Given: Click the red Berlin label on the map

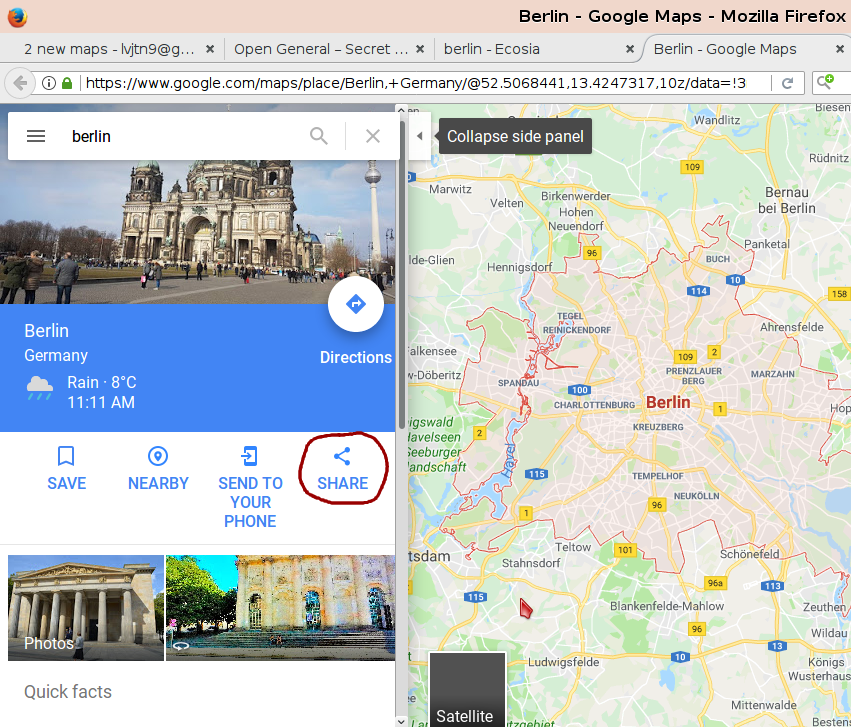Looking at the screenshot, I should [668, 403].
